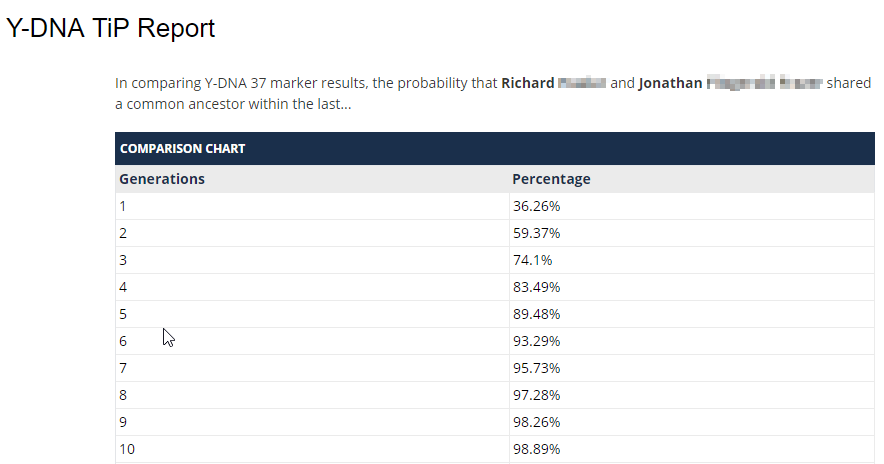Select the 98.26% percentage value
The width and height of the screenshot is (884, 464).
tap(536, 422)
